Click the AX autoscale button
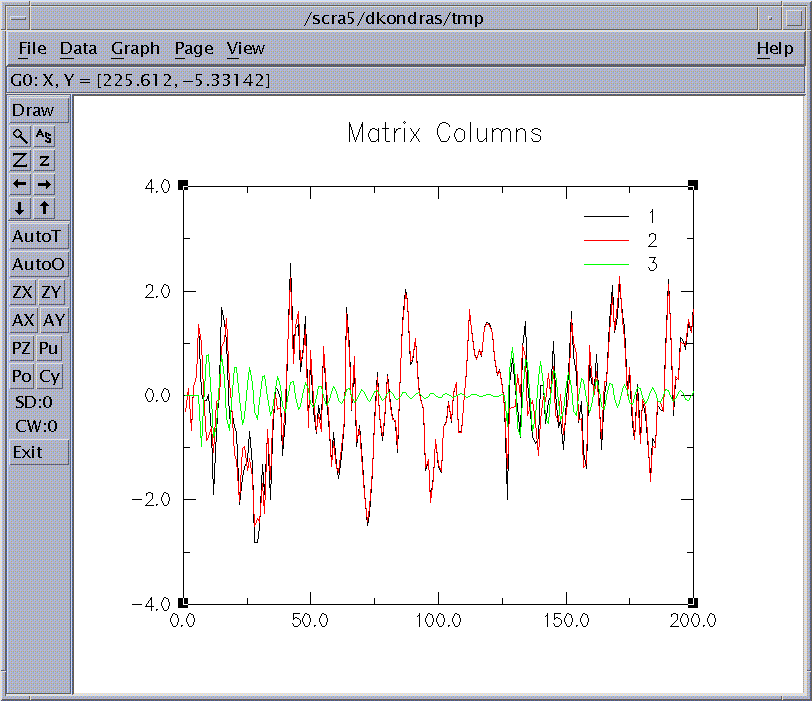 pos(22,321)
